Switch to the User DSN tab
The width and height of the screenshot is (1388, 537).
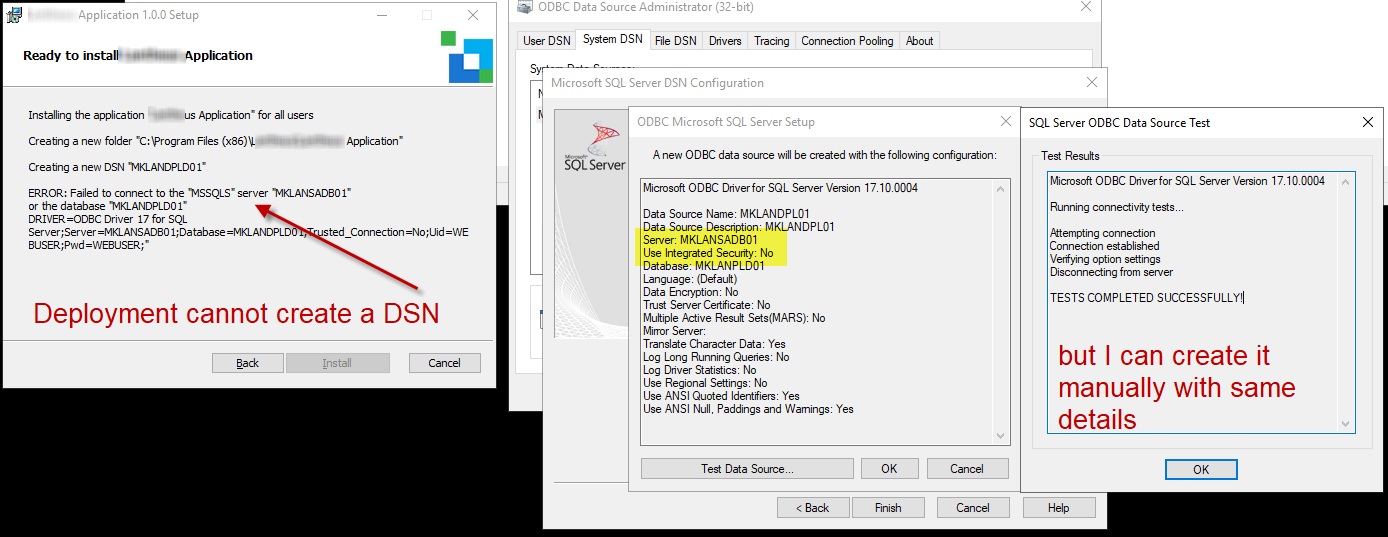(x=547, y=41)
